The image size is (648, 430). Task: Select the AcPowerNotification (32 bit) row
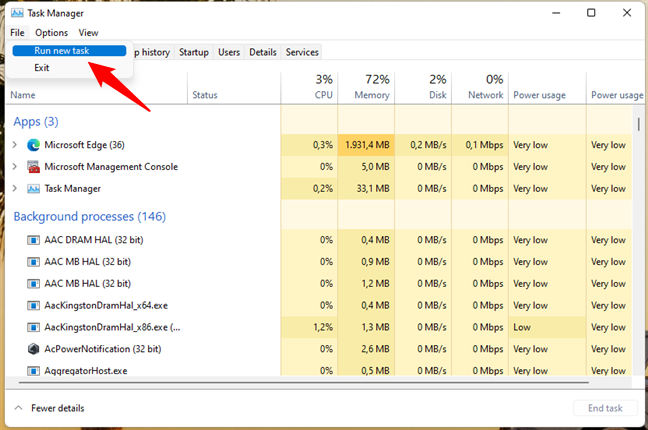(x=319, y=349)
